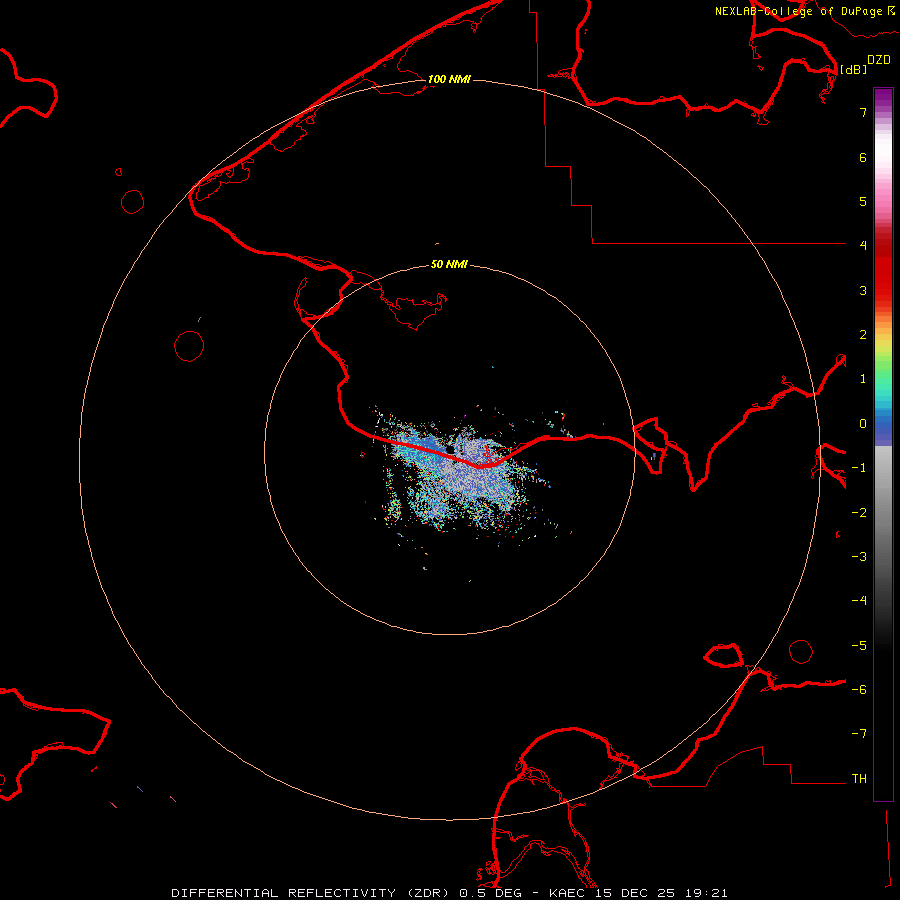Click the -6 value on the dB scale
Screen dimensions: 900x900
[859, 689]
